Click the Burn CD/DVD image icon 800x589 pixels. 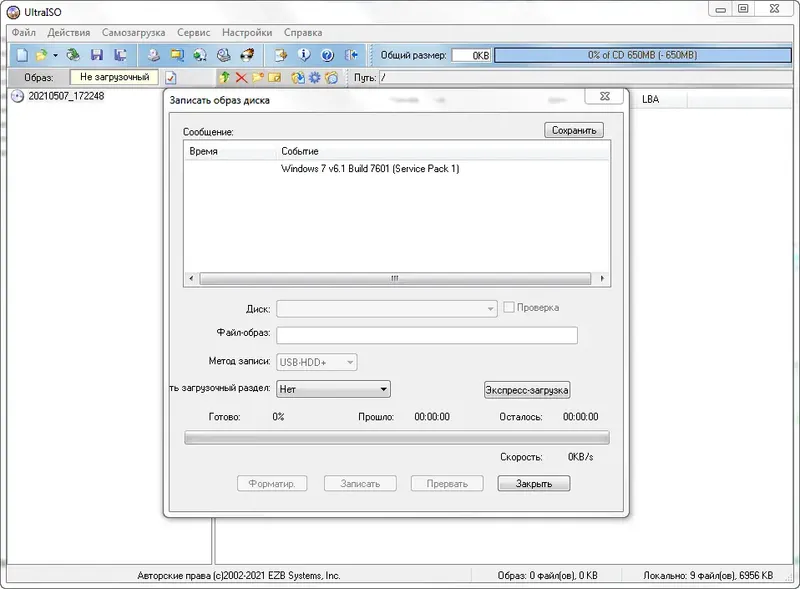click(x=247, y=55)
